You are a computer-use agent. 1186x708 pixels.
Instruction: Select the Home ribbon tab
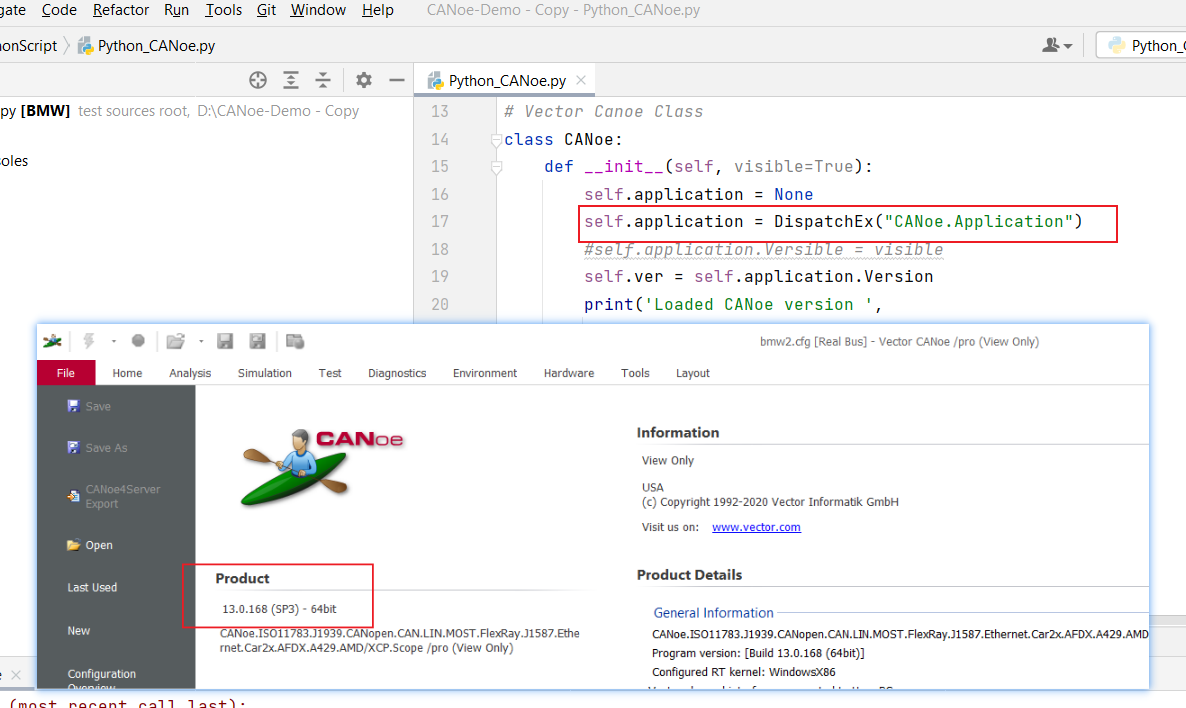coord(127,373)
